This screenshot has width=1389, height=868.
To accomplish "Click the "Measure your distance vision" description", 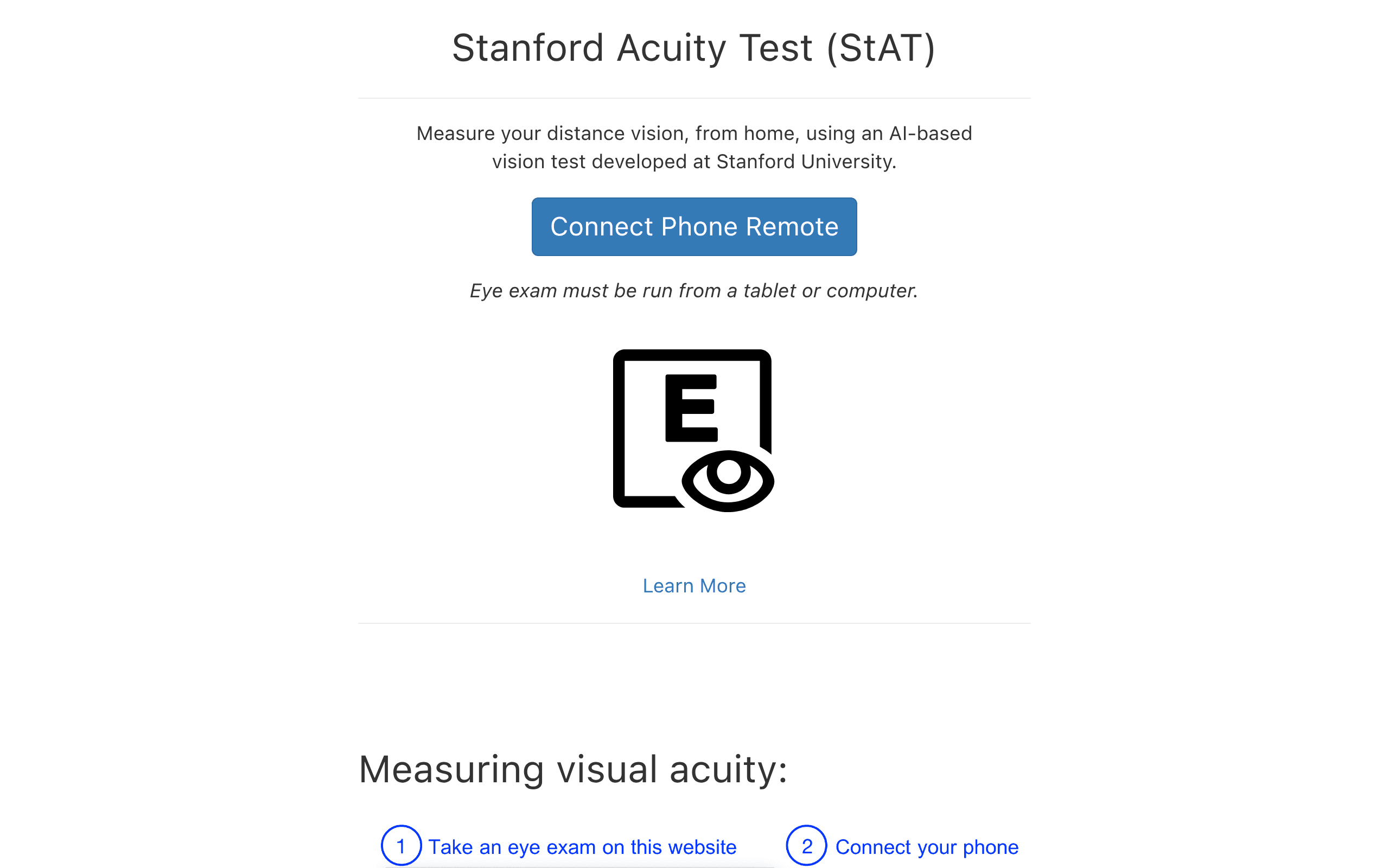I will (x=694, y=148).
